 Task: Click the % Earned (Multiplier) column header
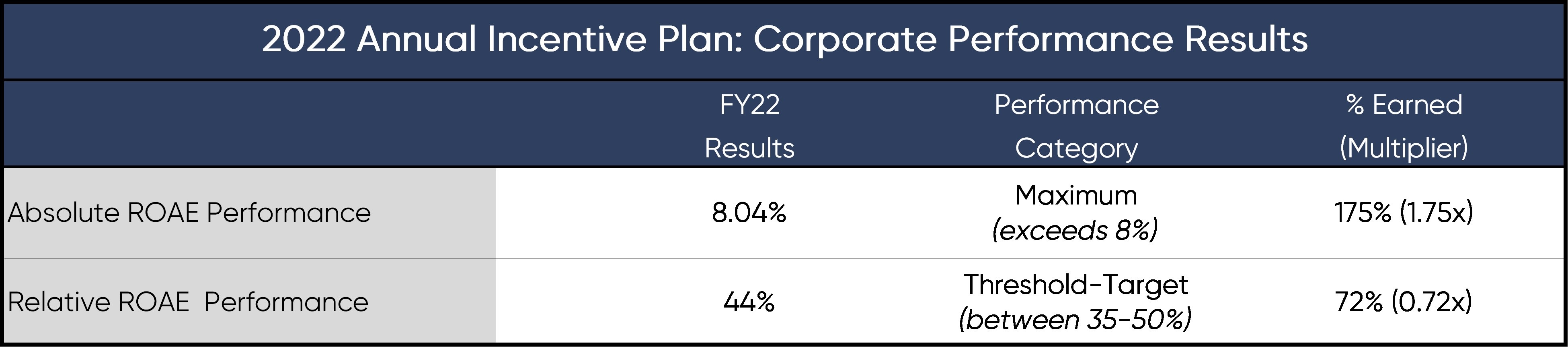coord(1404,126)
